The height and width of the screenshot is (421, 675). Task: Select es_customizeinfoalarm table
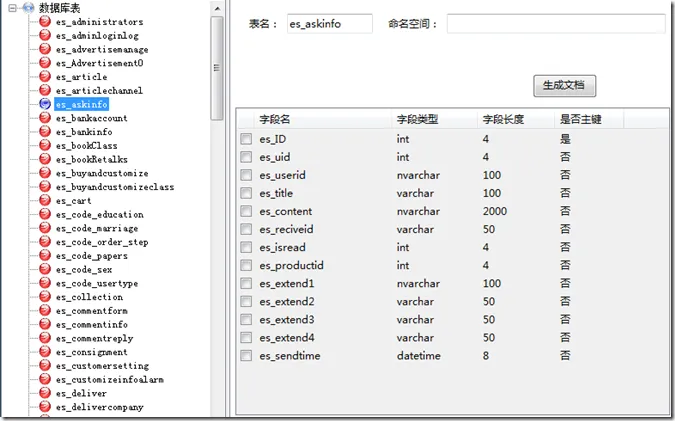pyautogui.click(x=110, y=380)
